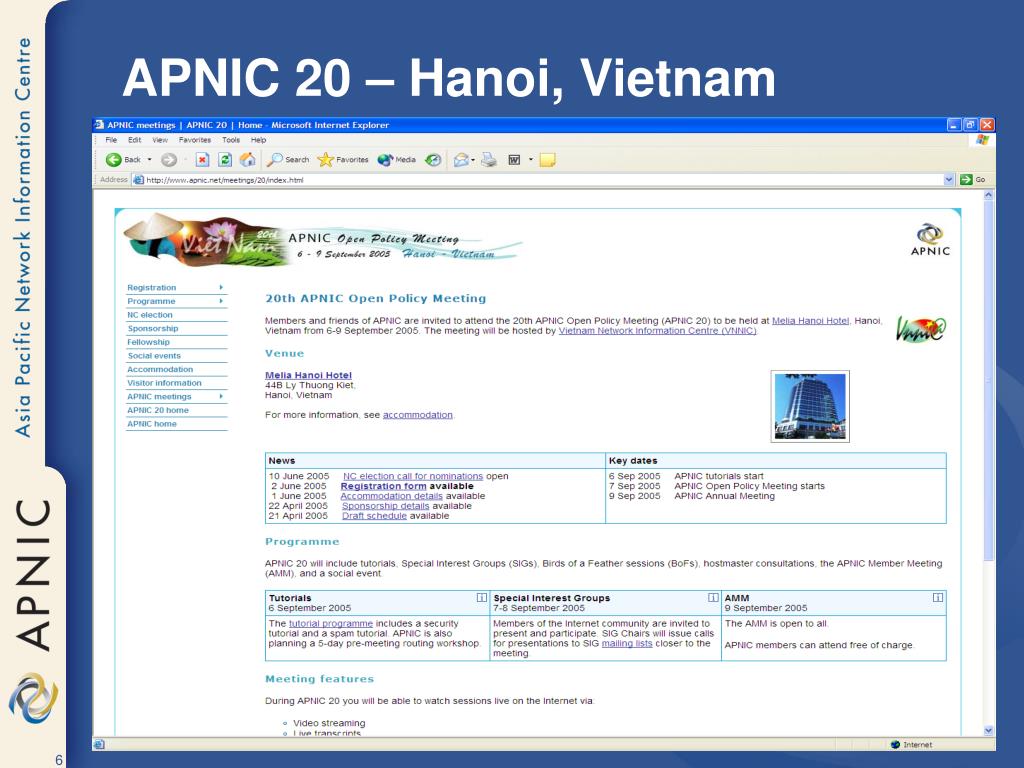Viewport: 1024px width, 768px height.
Task: Open Back button history dropdown arrow
Action: coord(150,159)
